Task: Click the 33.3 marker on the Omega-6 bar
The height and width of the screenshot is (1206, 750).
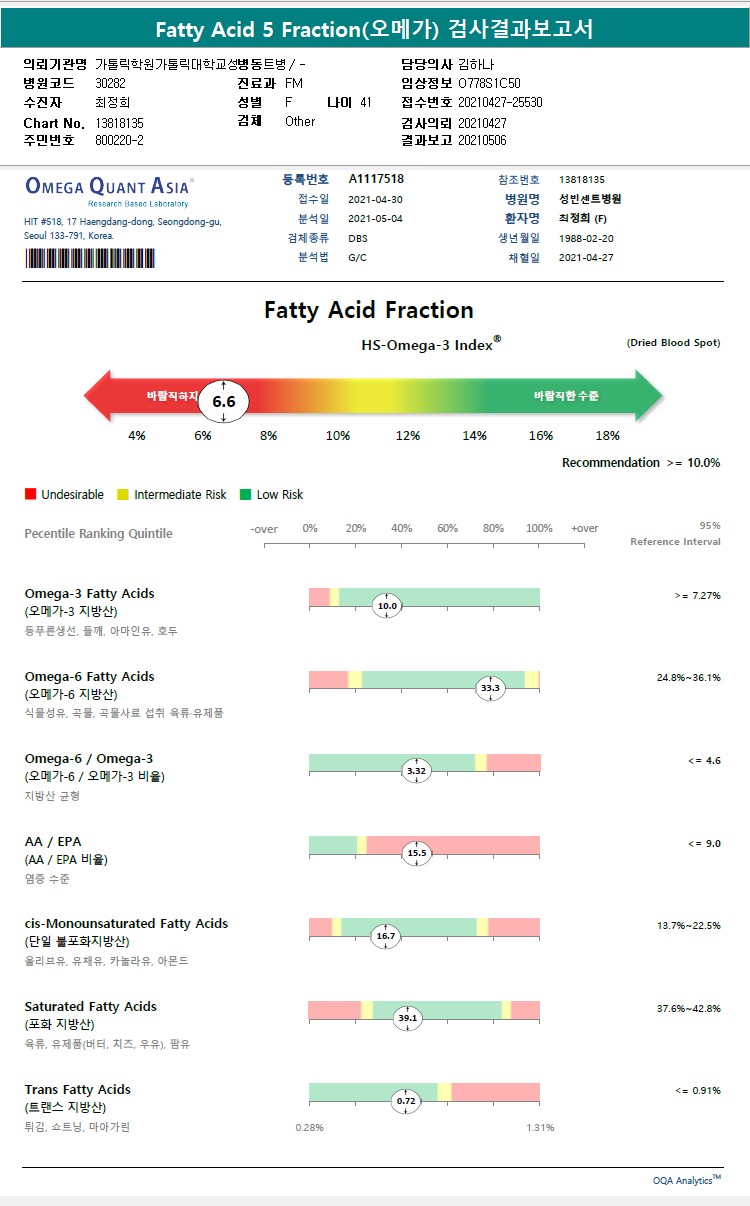Action: [x=490, y=688]
